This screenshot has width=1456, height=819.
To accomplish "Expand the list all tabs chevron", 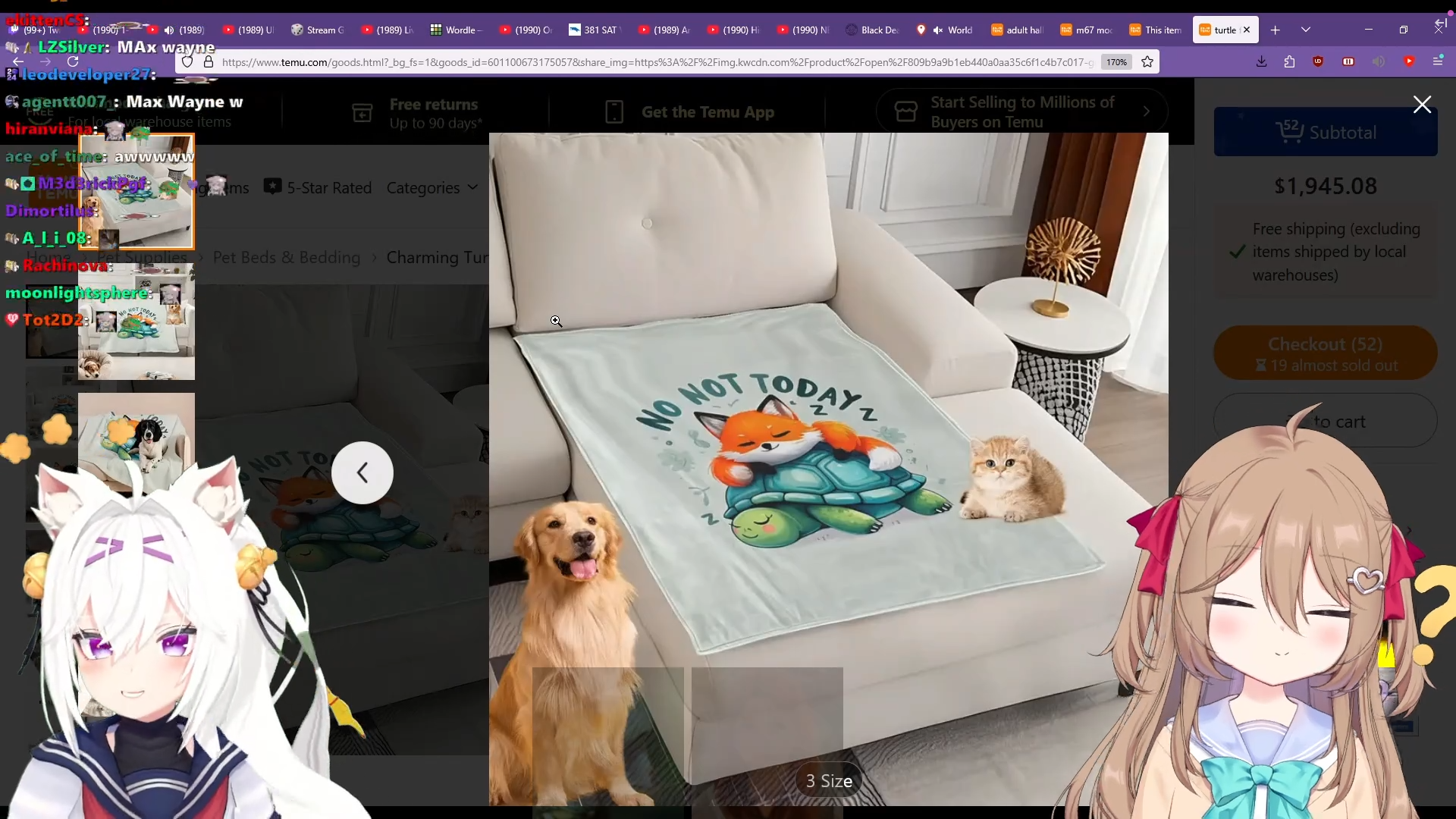I will click(1305, 30).
